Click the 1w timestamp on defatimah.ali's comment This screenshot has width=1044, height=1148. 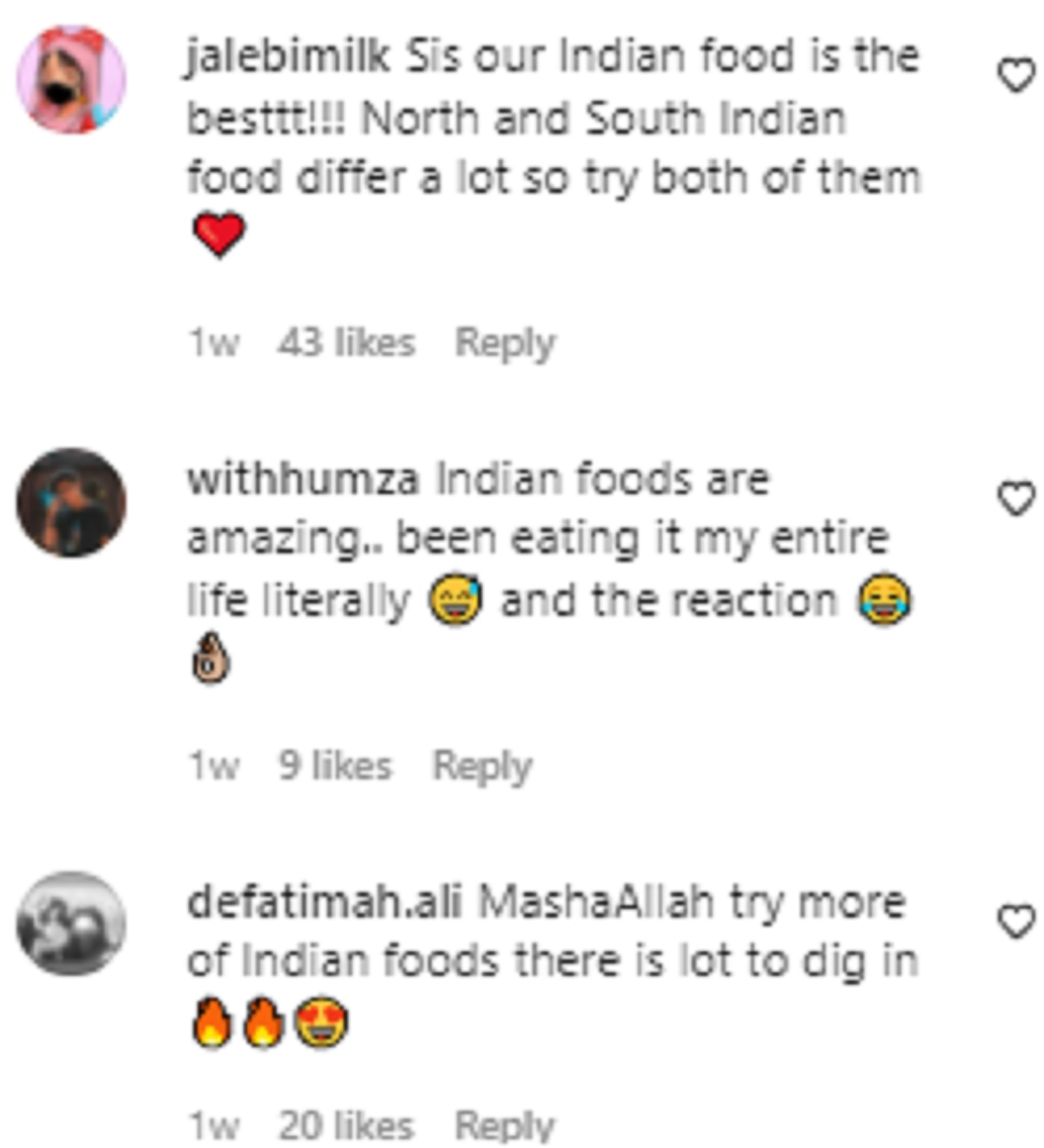(x=214, y=1125)
